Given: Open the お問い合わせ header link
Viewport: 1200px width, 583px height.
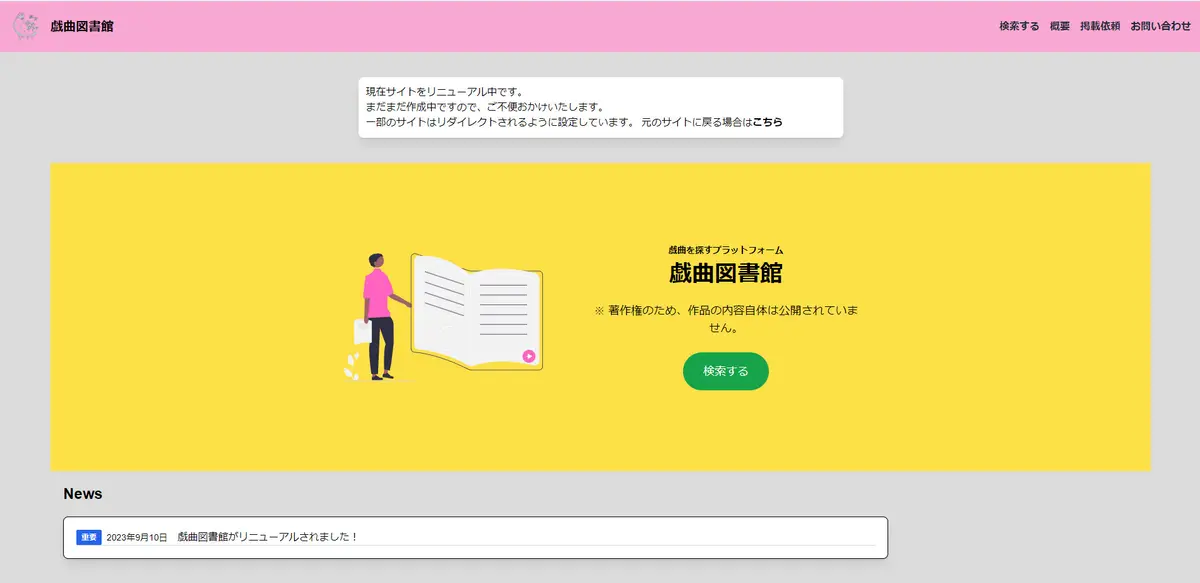Looking at the screenshot, I should [1161, 26].
